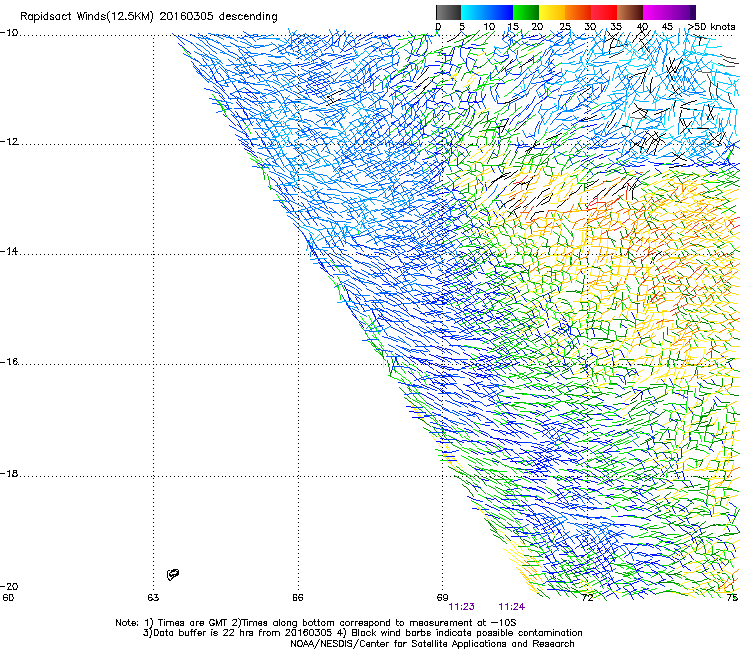Click the yellow 20-25 knots legend swatch
This screenshot has width=740, height=650.
pyautogui.click(x=552, y=12)
